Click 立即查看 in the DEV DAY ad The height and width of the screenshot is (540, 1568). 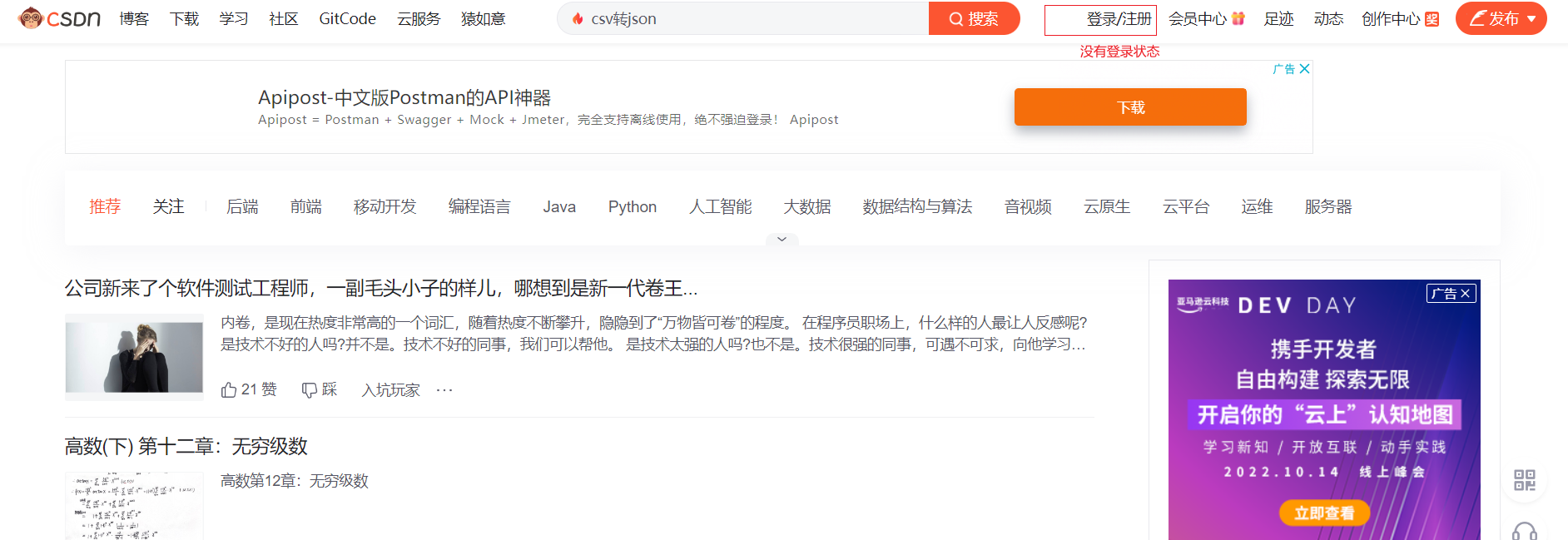(x=1324, y=513)
